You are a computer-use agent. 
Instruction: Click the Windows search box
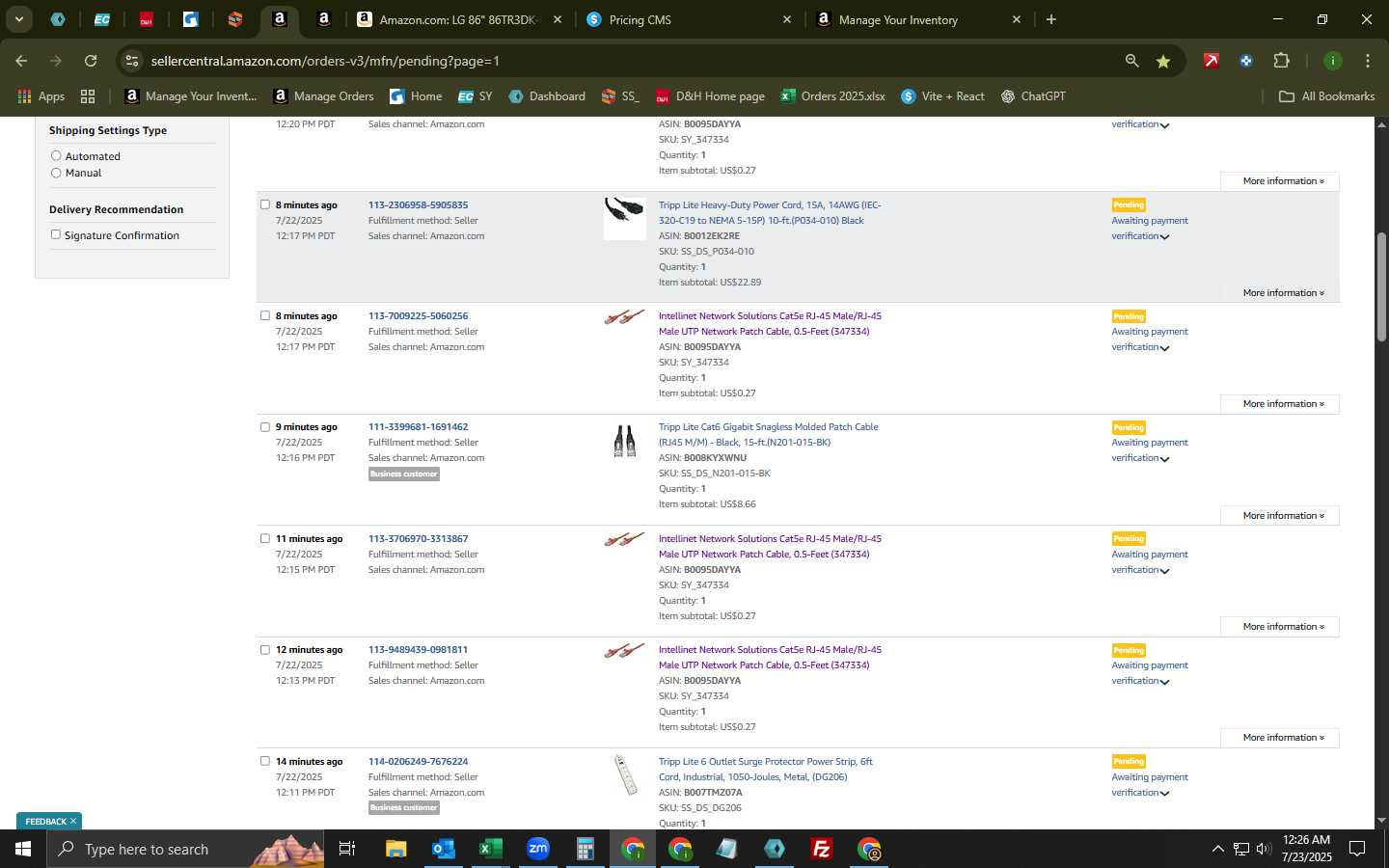[x=185, y=849]
